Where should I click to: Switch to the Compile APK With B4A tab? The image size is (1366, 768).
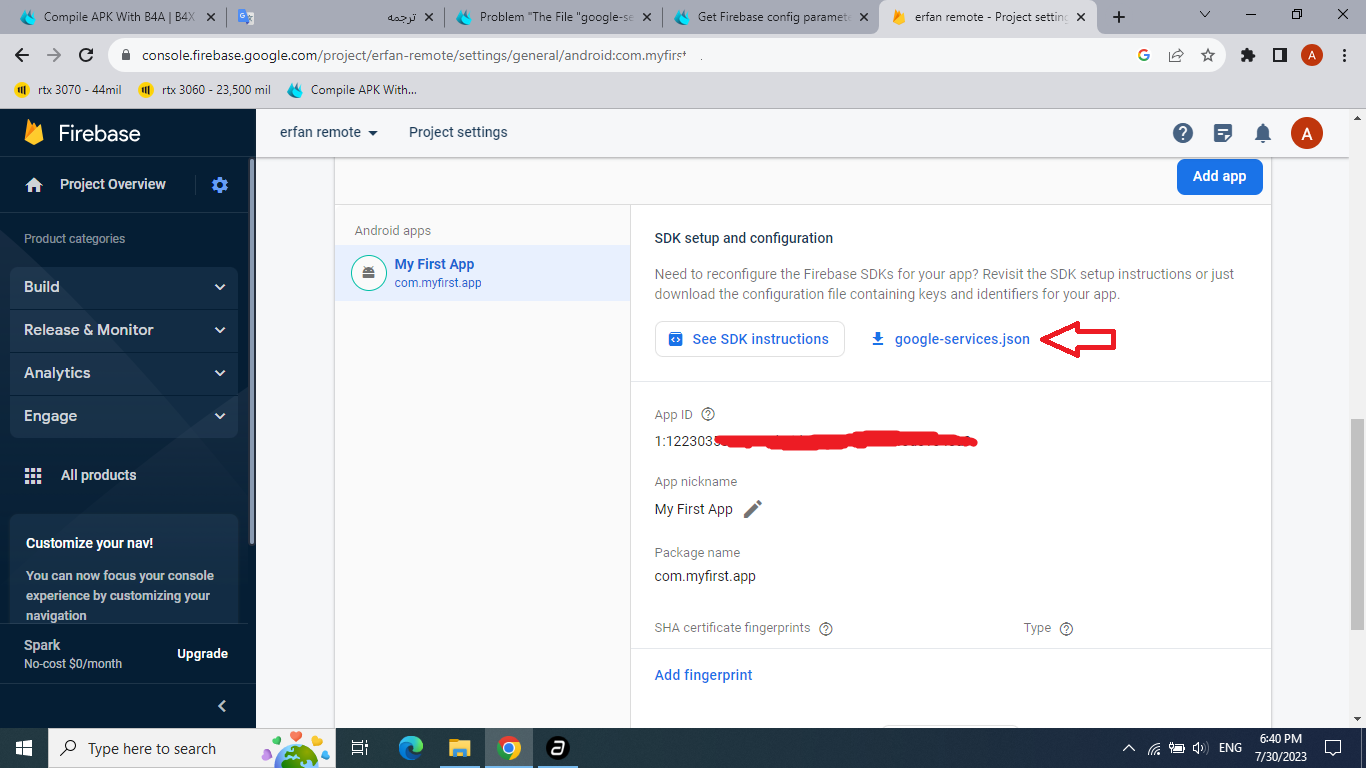(116, 17)
